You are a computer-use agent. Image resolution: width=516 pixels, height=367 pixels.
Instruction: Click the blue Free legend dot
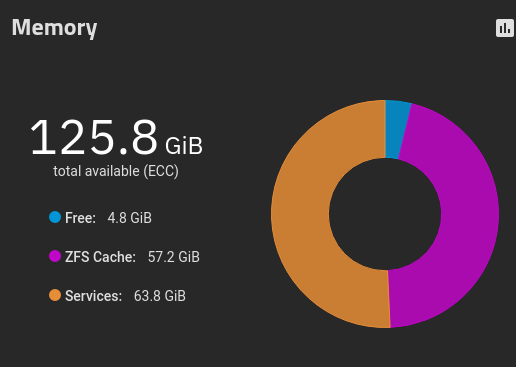55,217
